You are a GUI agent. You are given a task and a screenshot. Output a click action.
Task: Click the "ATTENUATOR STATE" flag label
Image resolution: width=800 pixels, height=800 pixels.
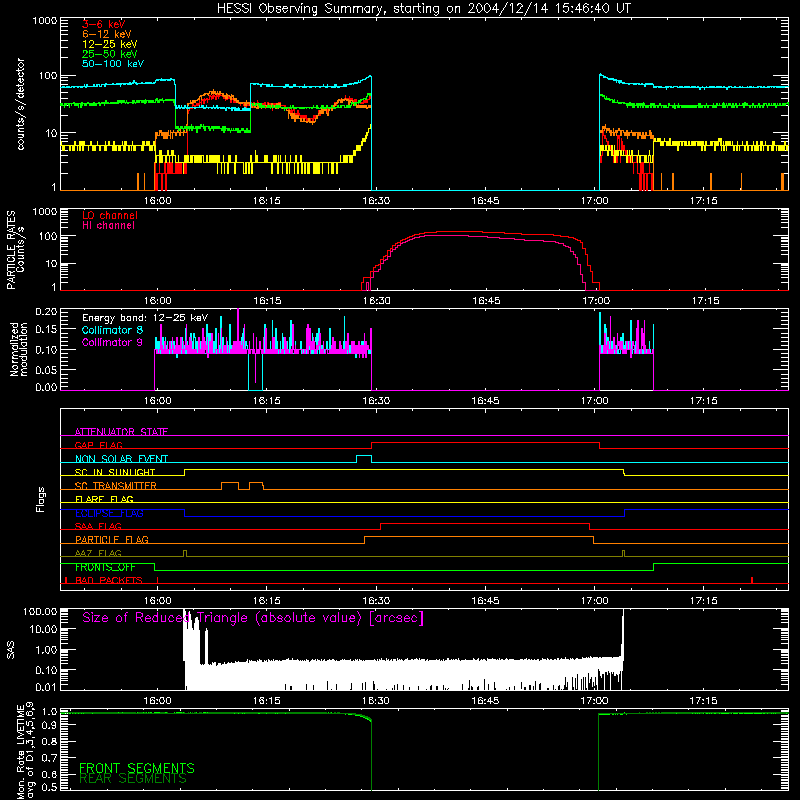click(x=121, y=432)
